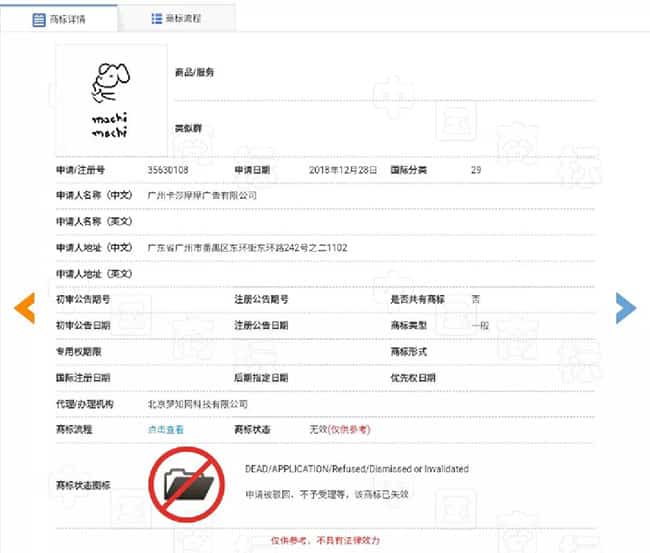This screenshot has height=553, width=650.
Task: Select agency name 北京梦知网科技有限公司
Action: [x=198, y=404]
